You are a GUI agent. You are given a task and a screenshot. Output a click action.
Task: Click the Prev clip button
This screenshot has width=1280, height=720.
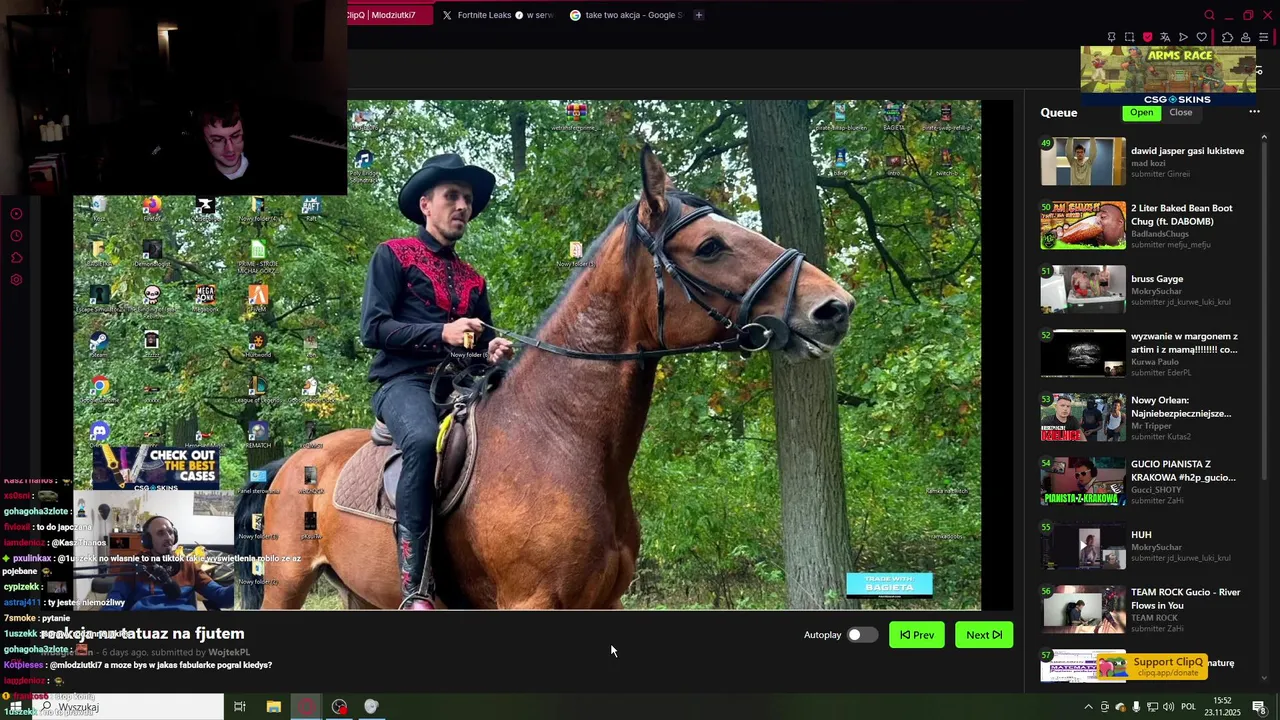pos(917,635)
